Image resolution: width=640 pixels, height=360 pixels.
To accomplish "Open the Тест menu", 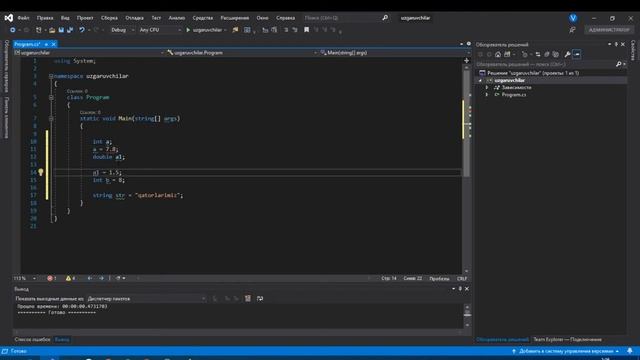I will tap(156, 18).
